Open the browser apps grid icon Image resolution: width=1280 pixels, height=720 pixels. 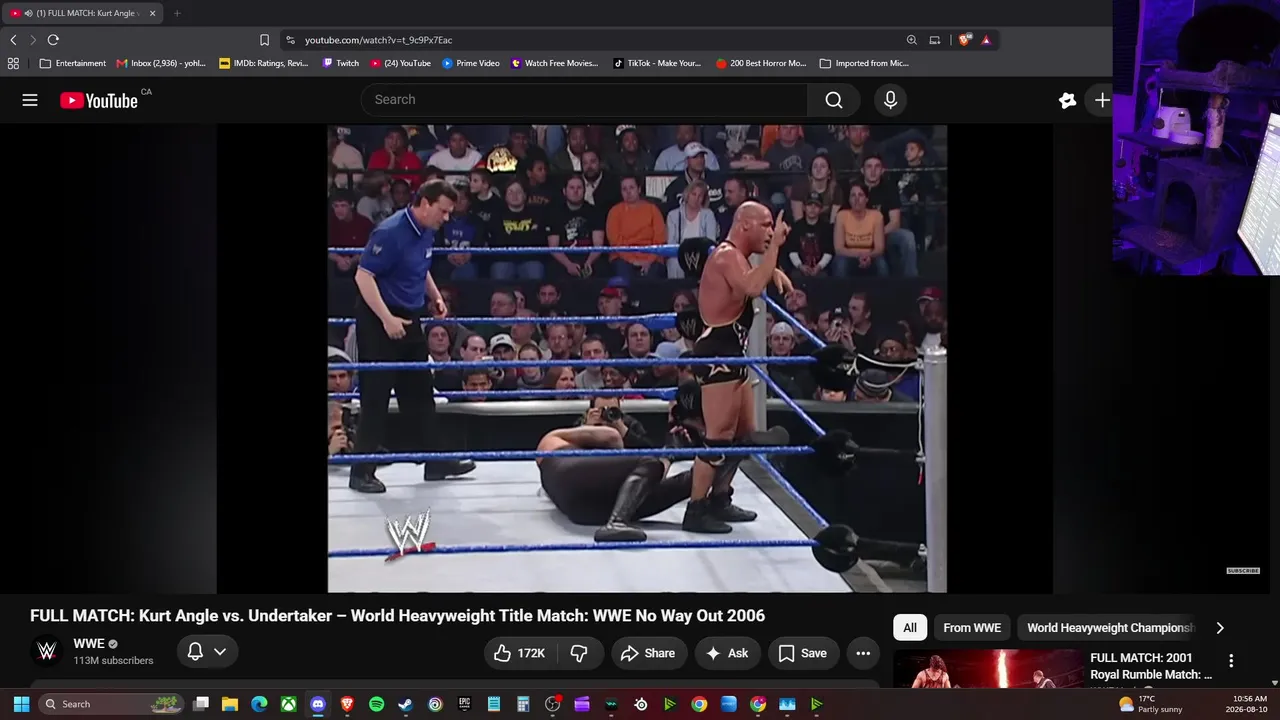13,63
